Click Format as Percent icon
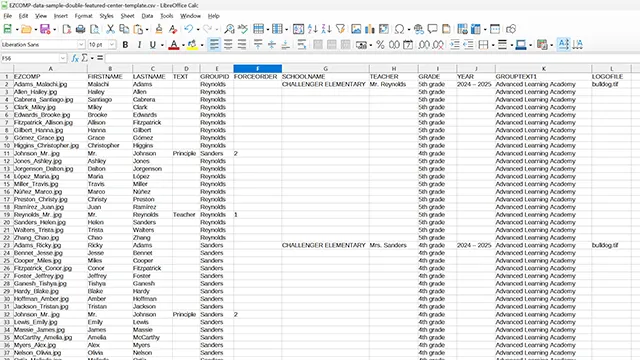 point(380,44)
